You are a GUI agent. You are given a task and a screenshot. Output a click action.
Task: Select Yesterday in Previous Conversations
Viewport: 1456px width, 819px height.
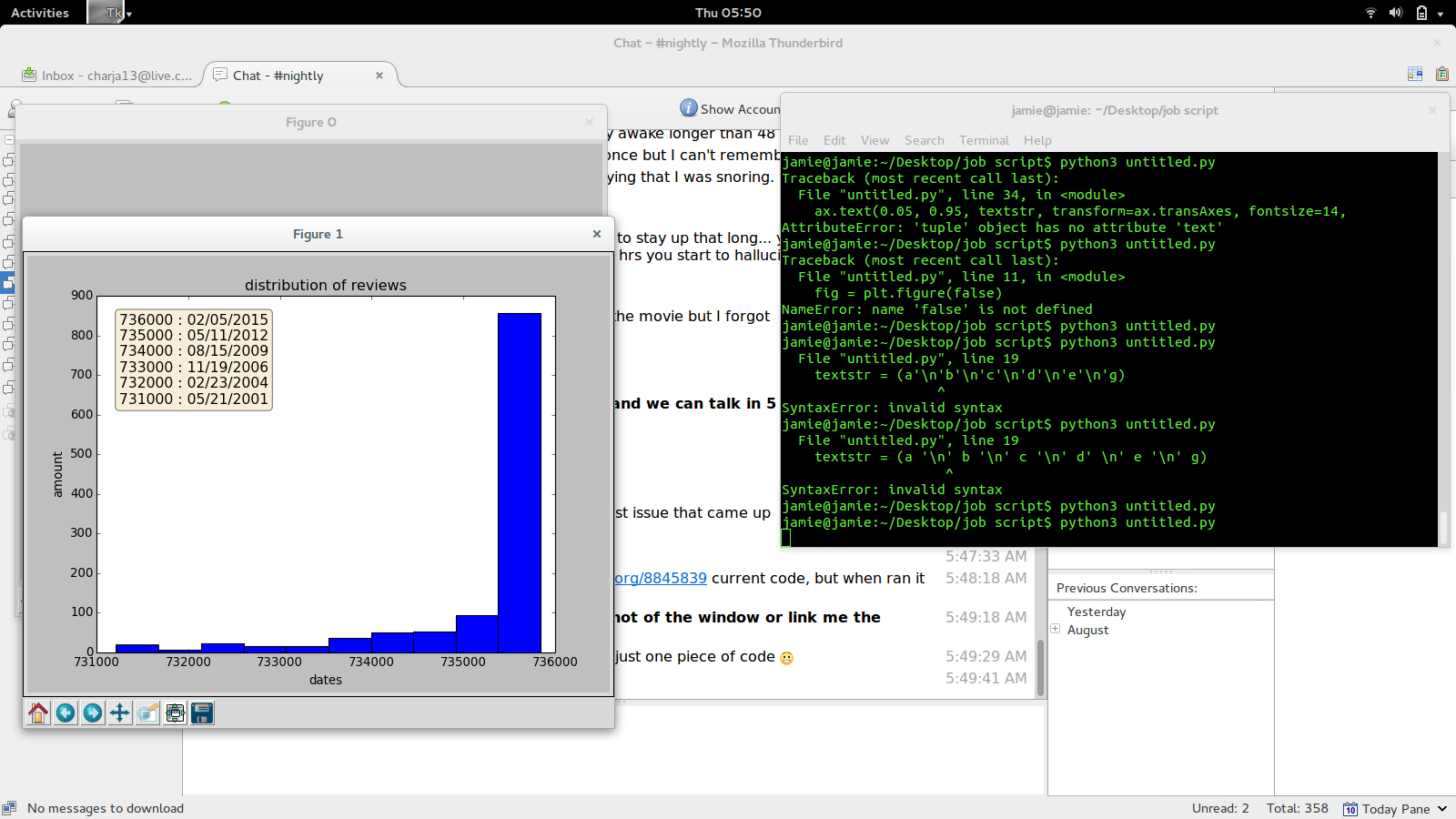[1097, 612]
